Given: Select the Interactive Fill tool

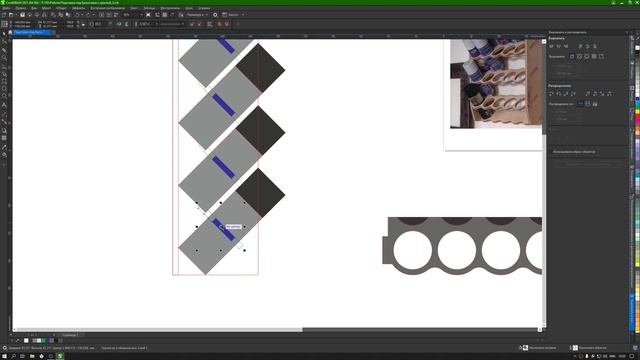Looking at the screenshot, I should [4, 155].
